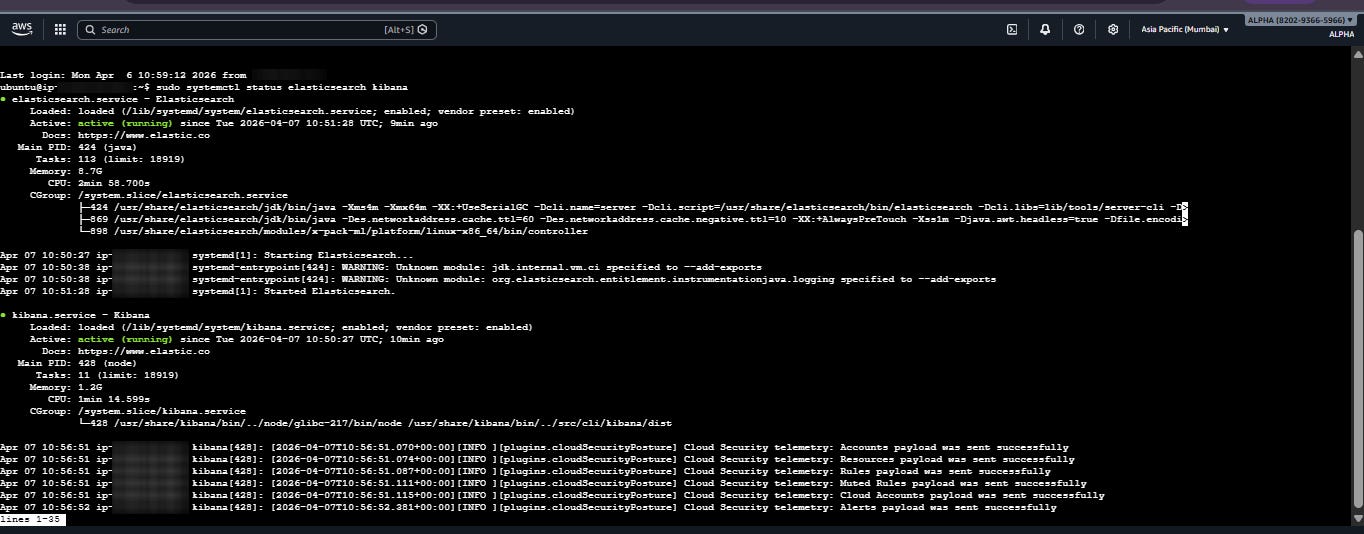Click 'Accounts payload was sent successfully' log line

(x=535, y=447)
